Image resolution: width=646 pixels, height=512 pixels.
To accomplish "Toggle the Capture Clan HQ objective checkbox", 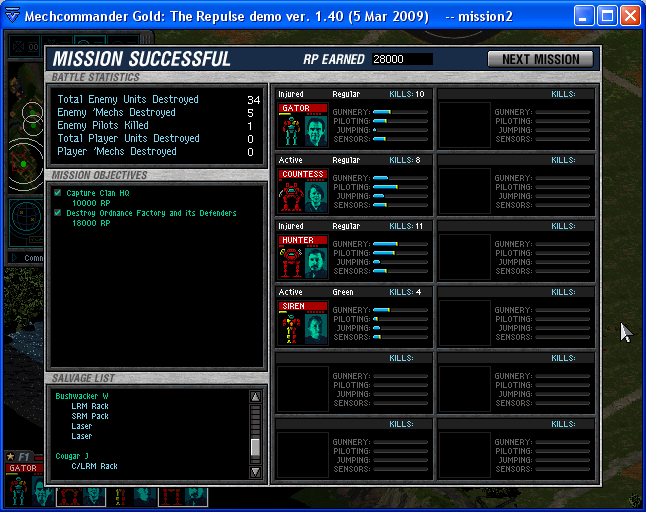I will coord(58,193).
